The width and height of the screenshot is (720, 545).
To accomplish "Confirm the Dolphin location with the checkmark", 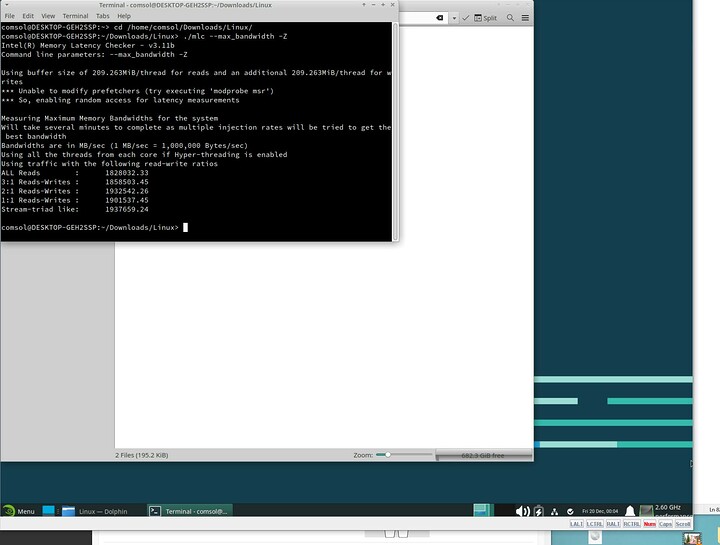I will (466, 18).
